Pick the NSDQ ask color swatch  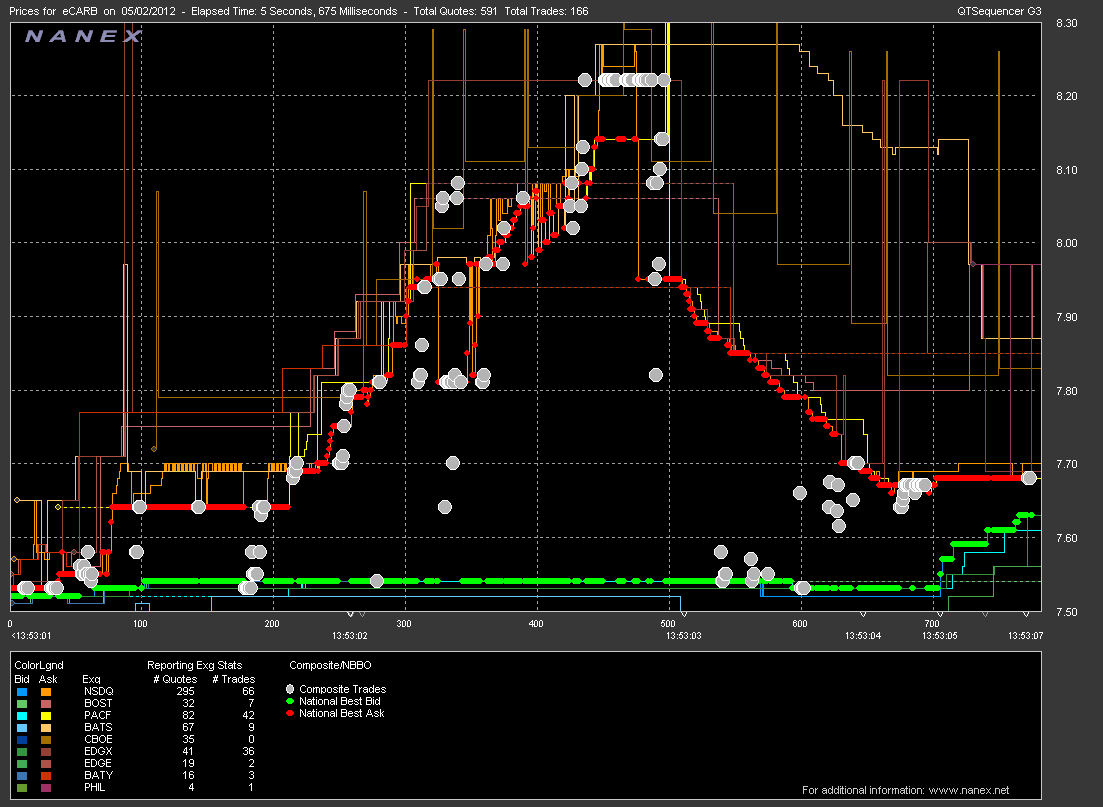pos(46,692)
